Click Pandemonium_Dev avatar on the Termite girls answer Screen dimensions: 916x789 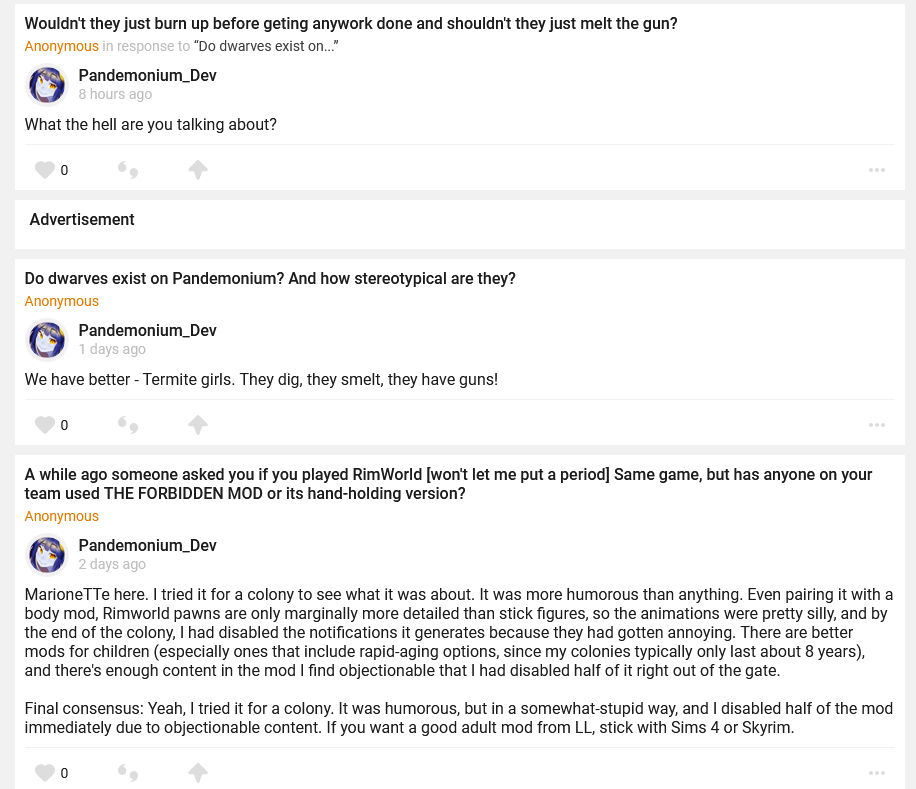tap(47, 340)
